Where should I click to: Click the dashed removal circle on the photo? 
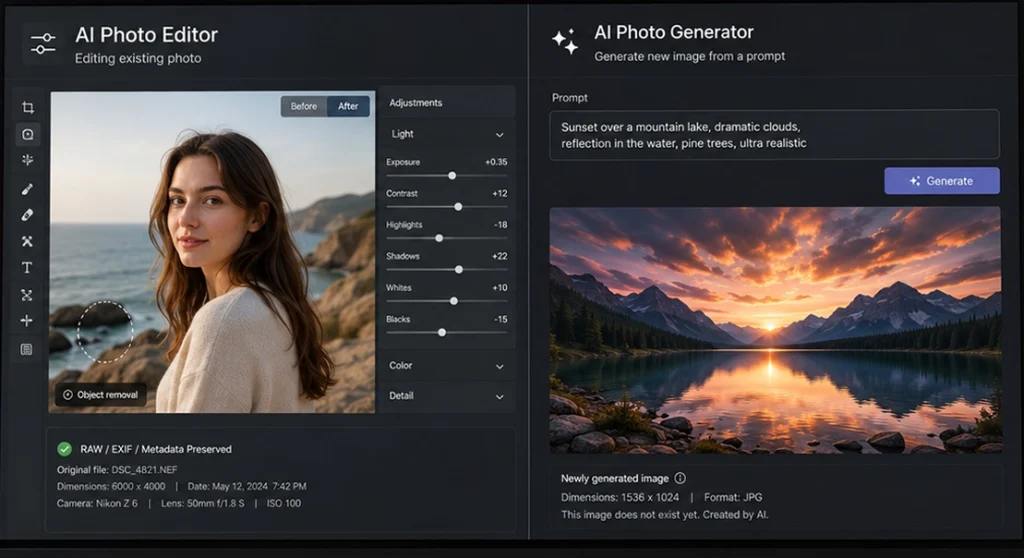point(105,331)
